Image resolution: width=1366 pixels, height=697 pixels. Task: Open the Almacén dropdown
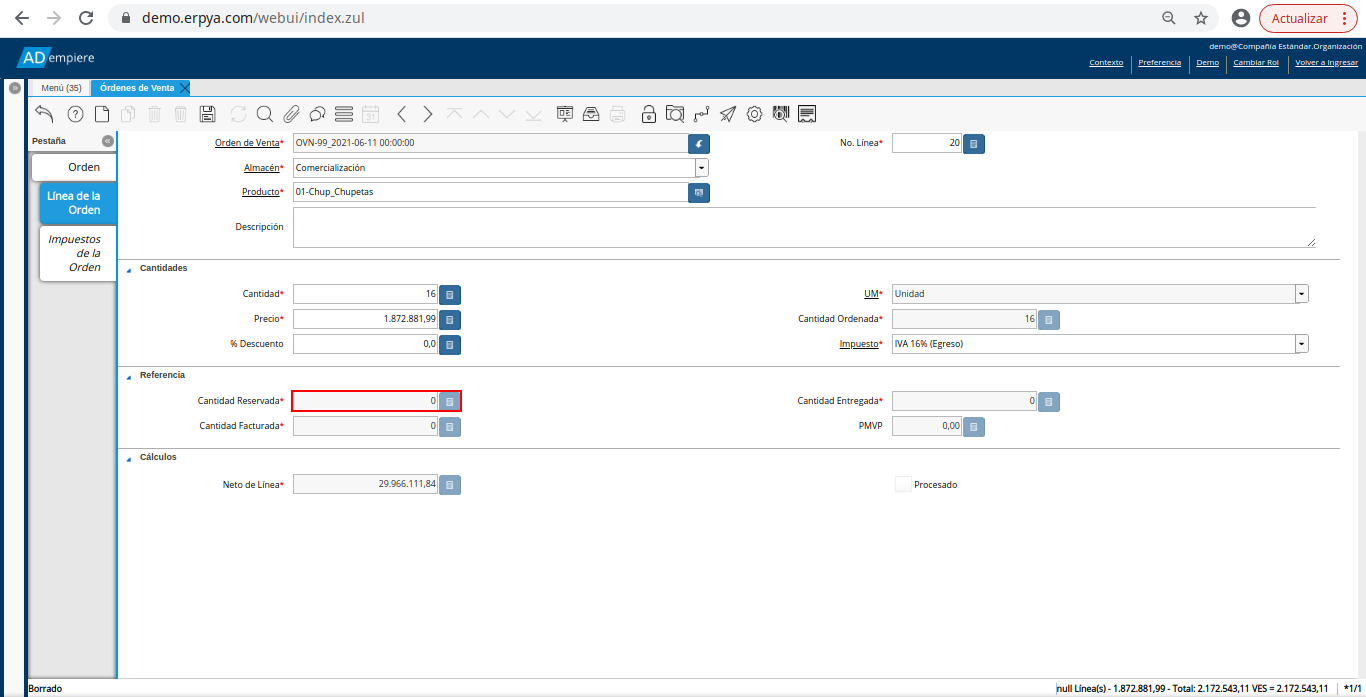702,168
